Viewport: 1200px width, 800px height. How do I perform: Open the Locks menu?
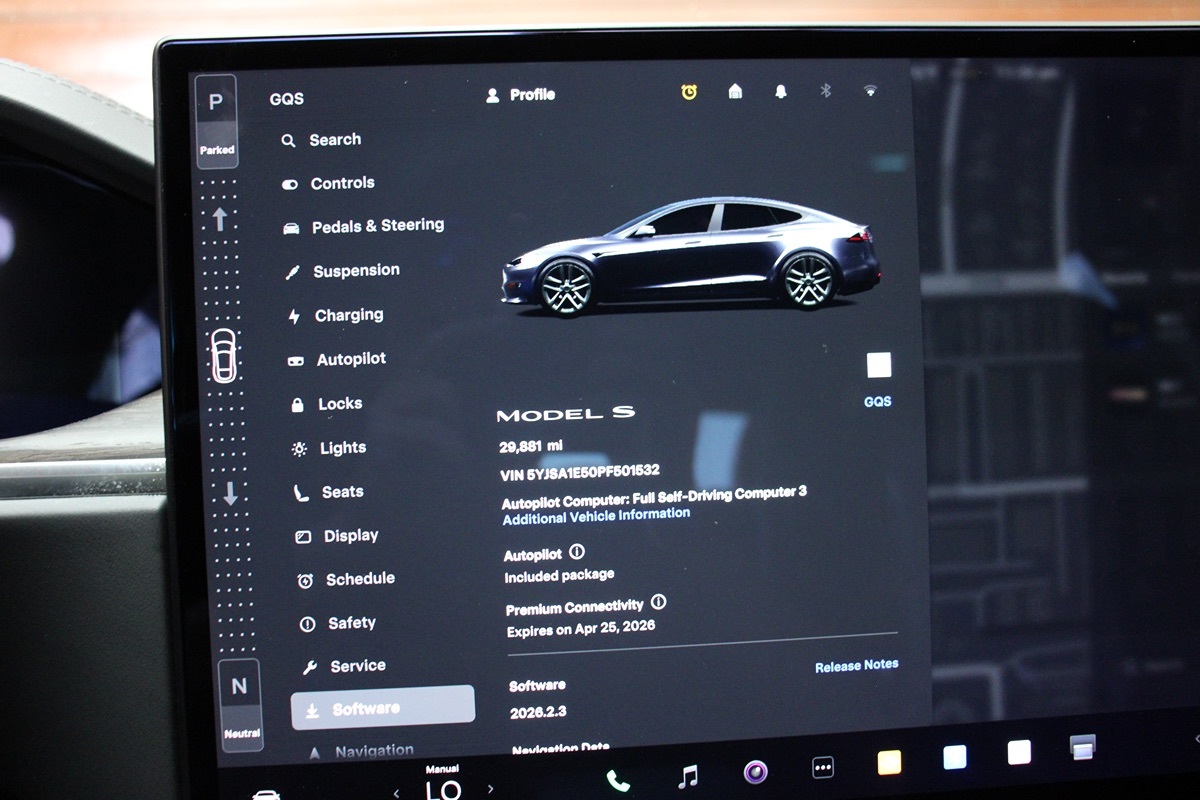[x=326, y=404]
